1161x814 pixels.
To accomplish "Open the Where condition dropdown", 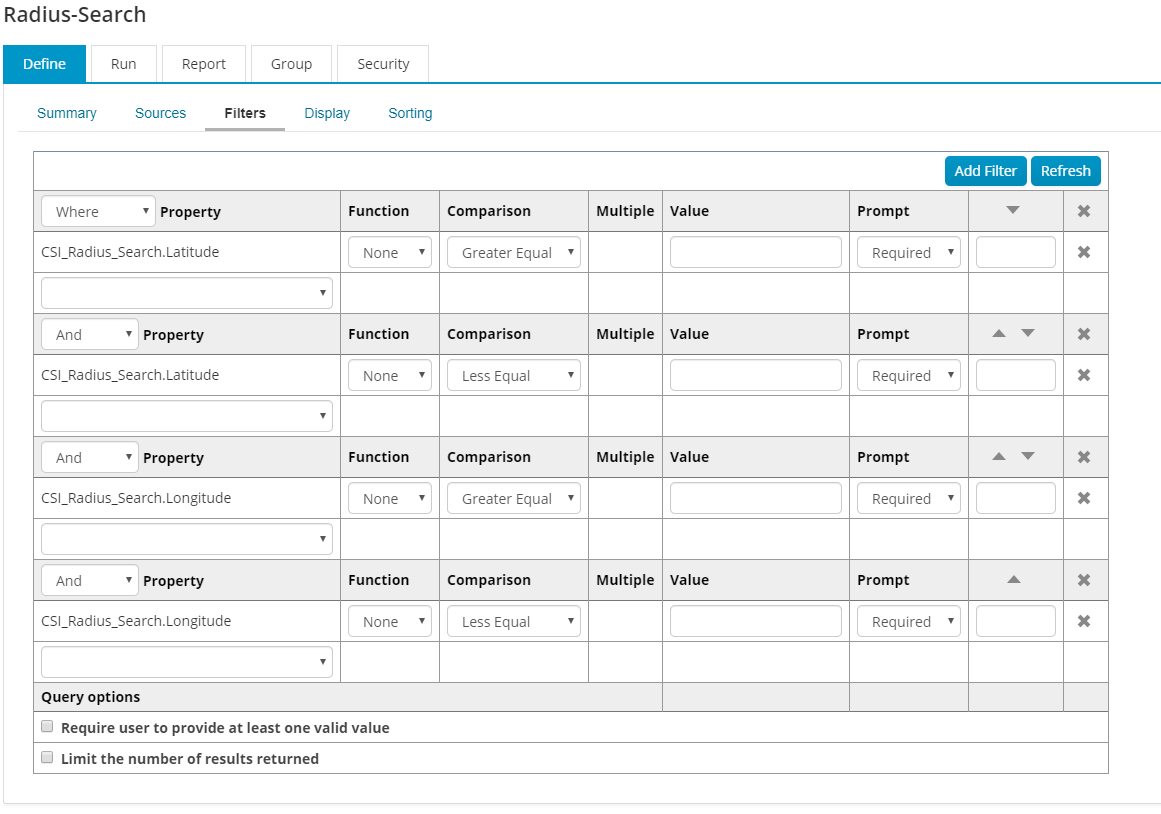I will pyautogui.click(x=98, y=211).
